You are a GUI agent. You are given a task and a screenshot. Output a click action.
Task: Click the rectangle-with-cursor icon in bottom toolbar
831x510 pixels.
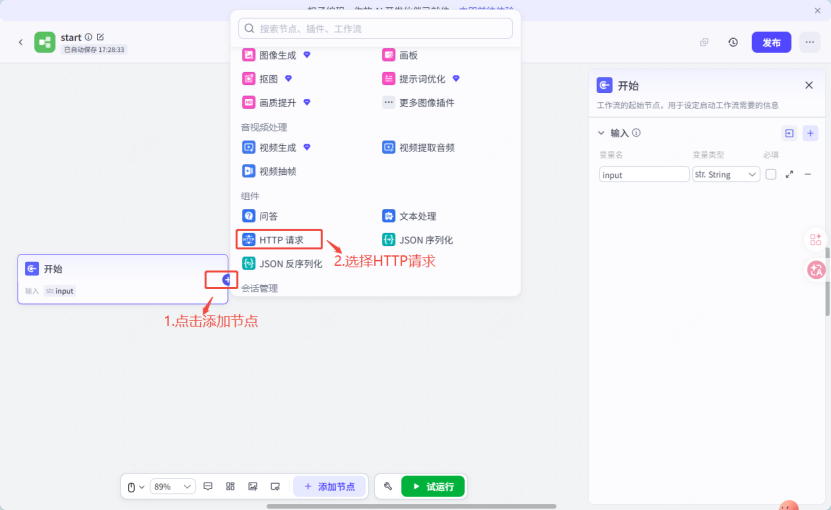coord(275,486)
